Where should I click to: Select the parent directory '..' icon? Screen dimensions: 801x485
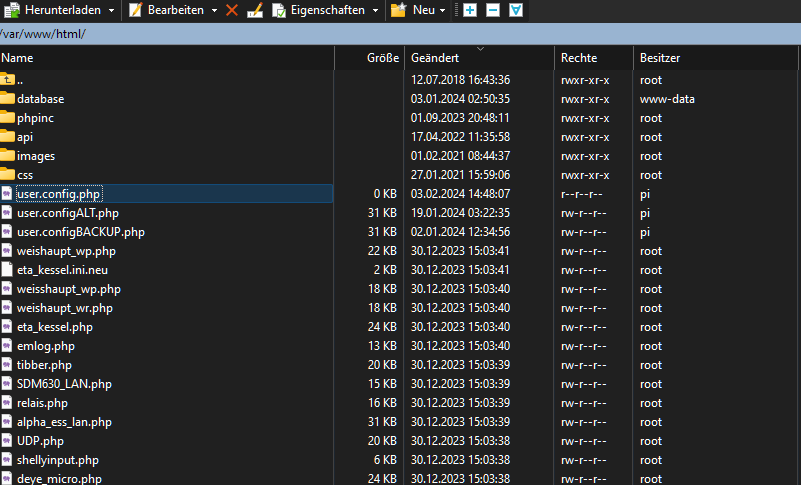(8, 80)
